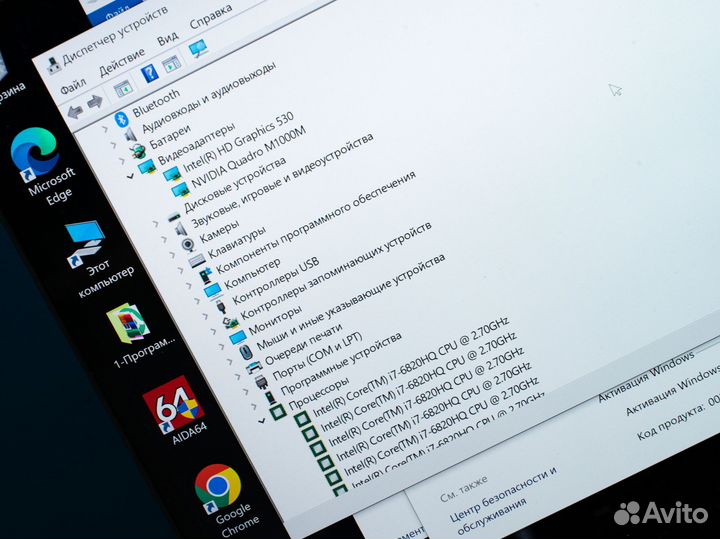This screenshot has height=539, width=720.
Task: Expand the Дисковые устройства node
Action: click(x=155, y=223)
